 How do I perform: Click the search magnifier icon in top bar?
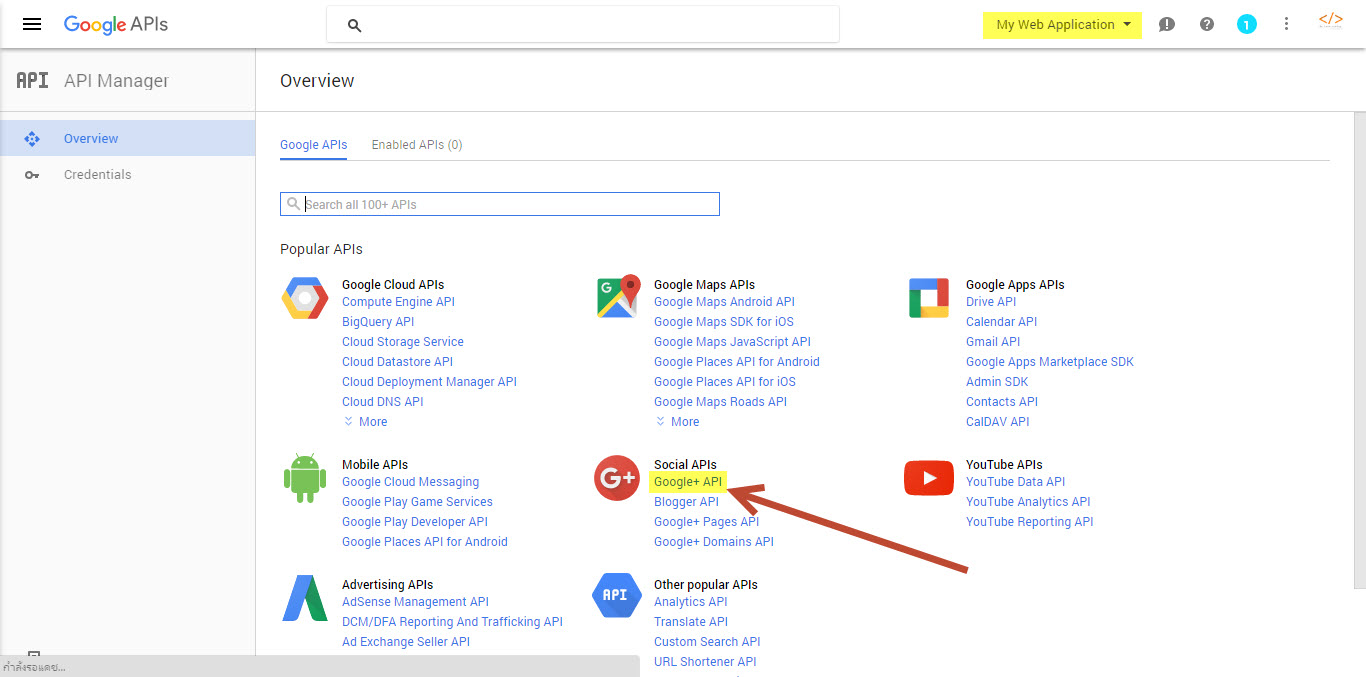tap(354, 25)
